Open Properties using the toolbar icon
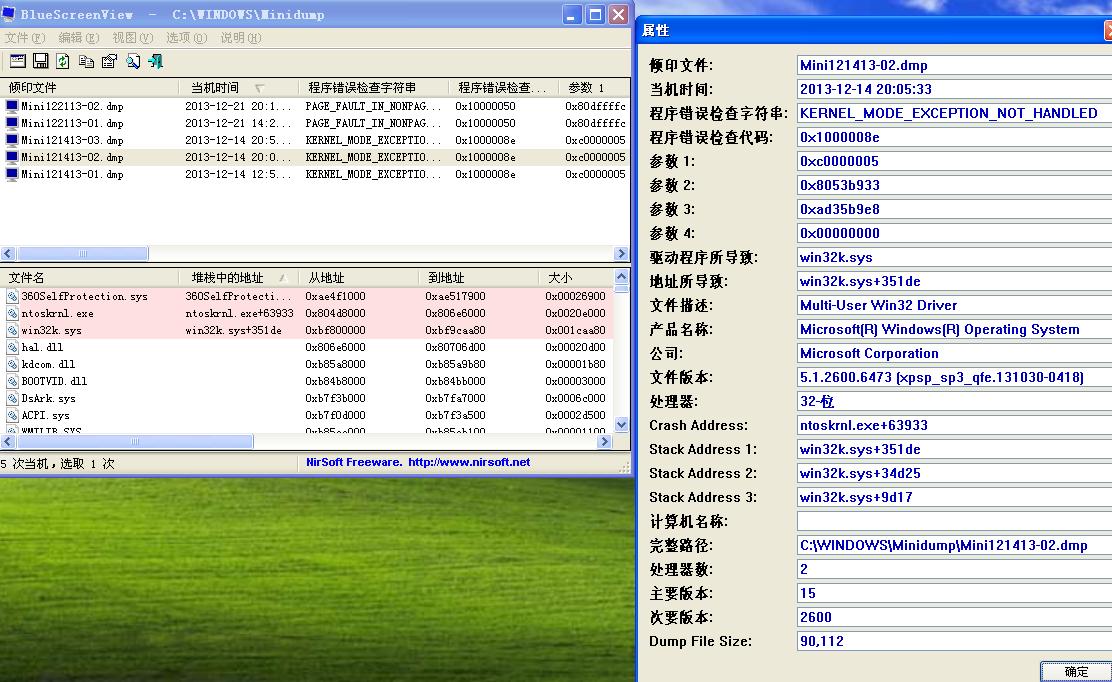 click(109, 61)
